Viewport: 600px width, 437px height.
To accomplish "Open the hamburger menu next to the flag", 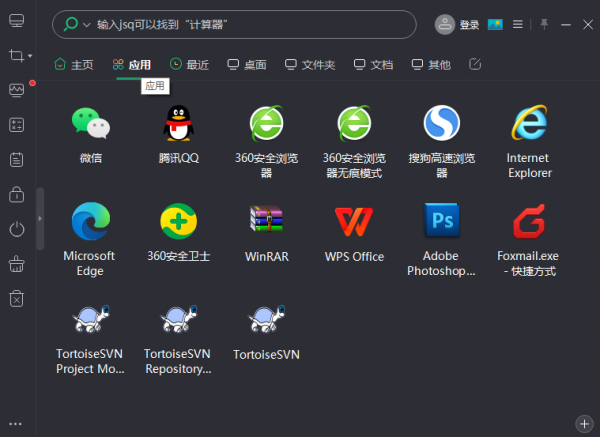I will tap(517, 24).
